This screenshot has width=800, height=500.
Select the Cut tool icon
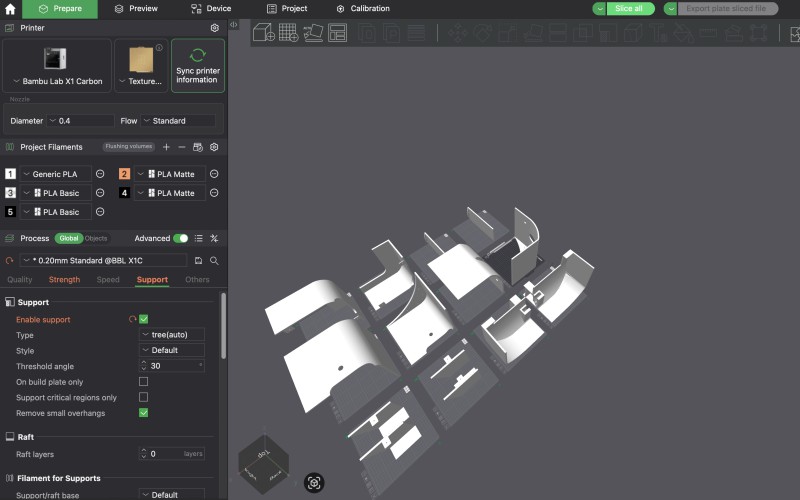557,34
